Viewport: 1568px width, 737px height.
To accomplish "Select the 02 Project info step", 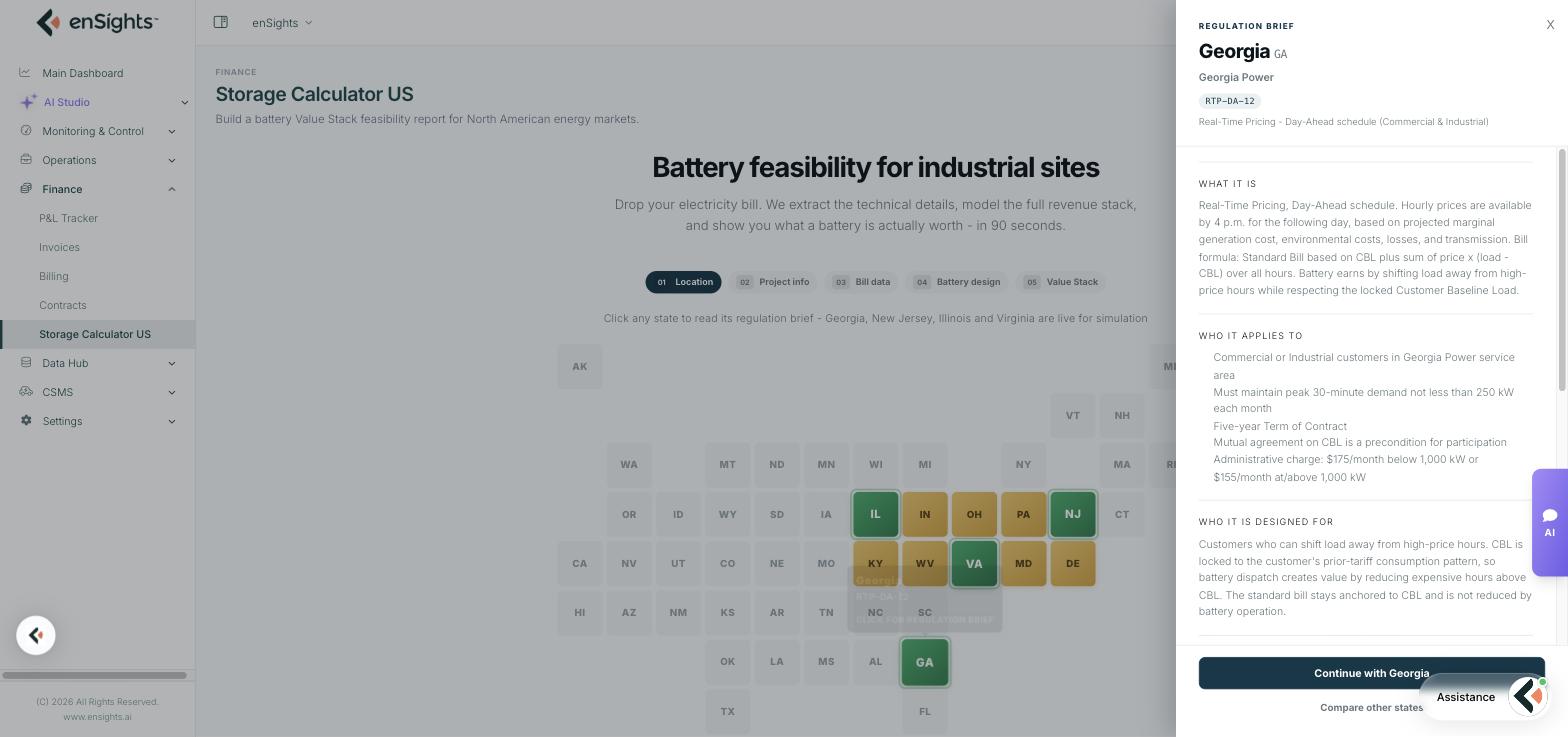I will click(x=773, y=282).
